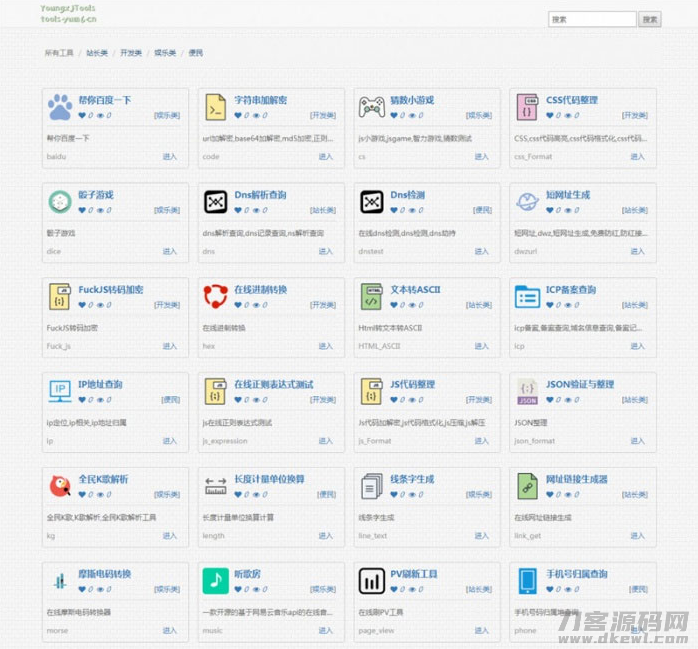Screen dimensions: 698x649
Task: Click the game controller icon for 猜数小游戏
Action: [x=371, y=106]
